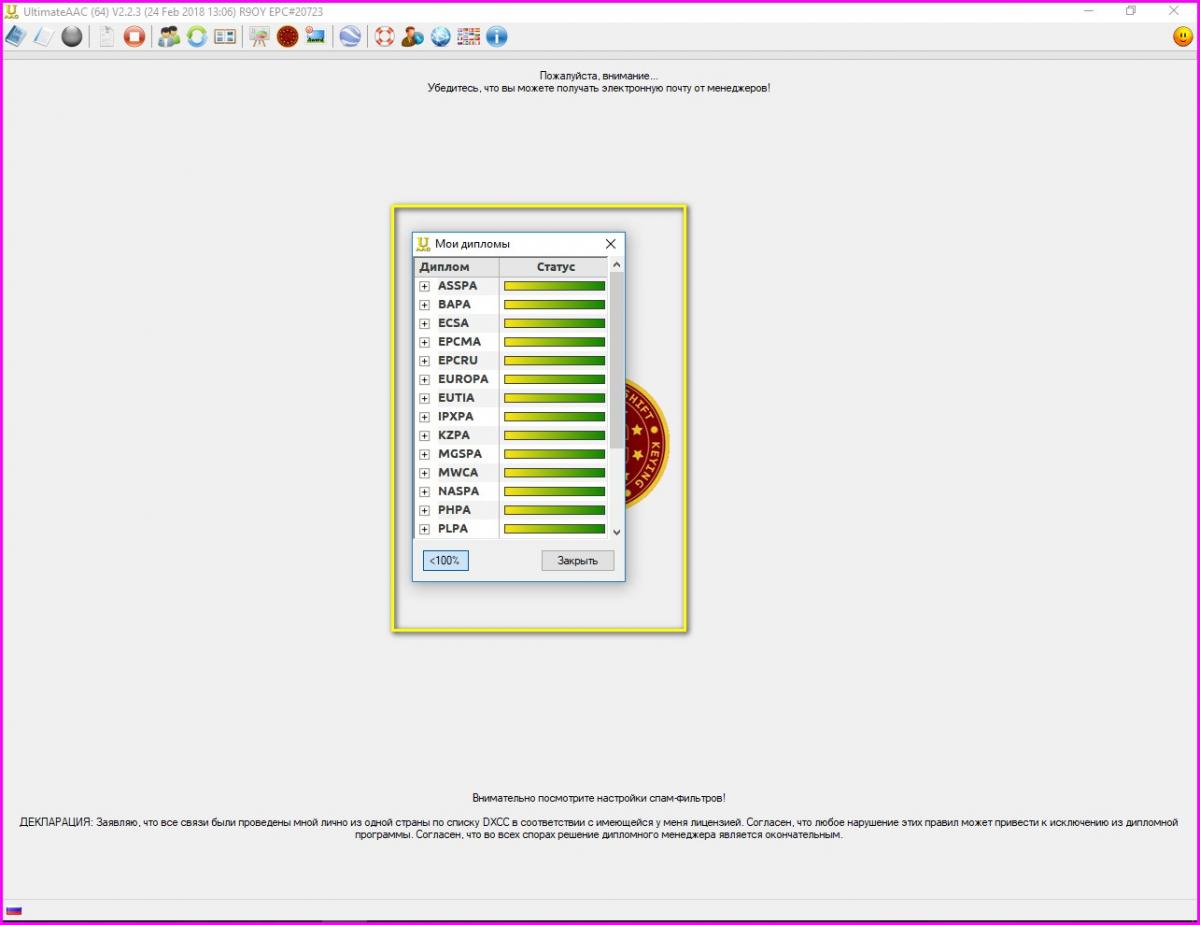Viewport: 1200px width, 925px height.
Task: Click the Статус column header
Action: pyautogui.click(x=555, y=267)
